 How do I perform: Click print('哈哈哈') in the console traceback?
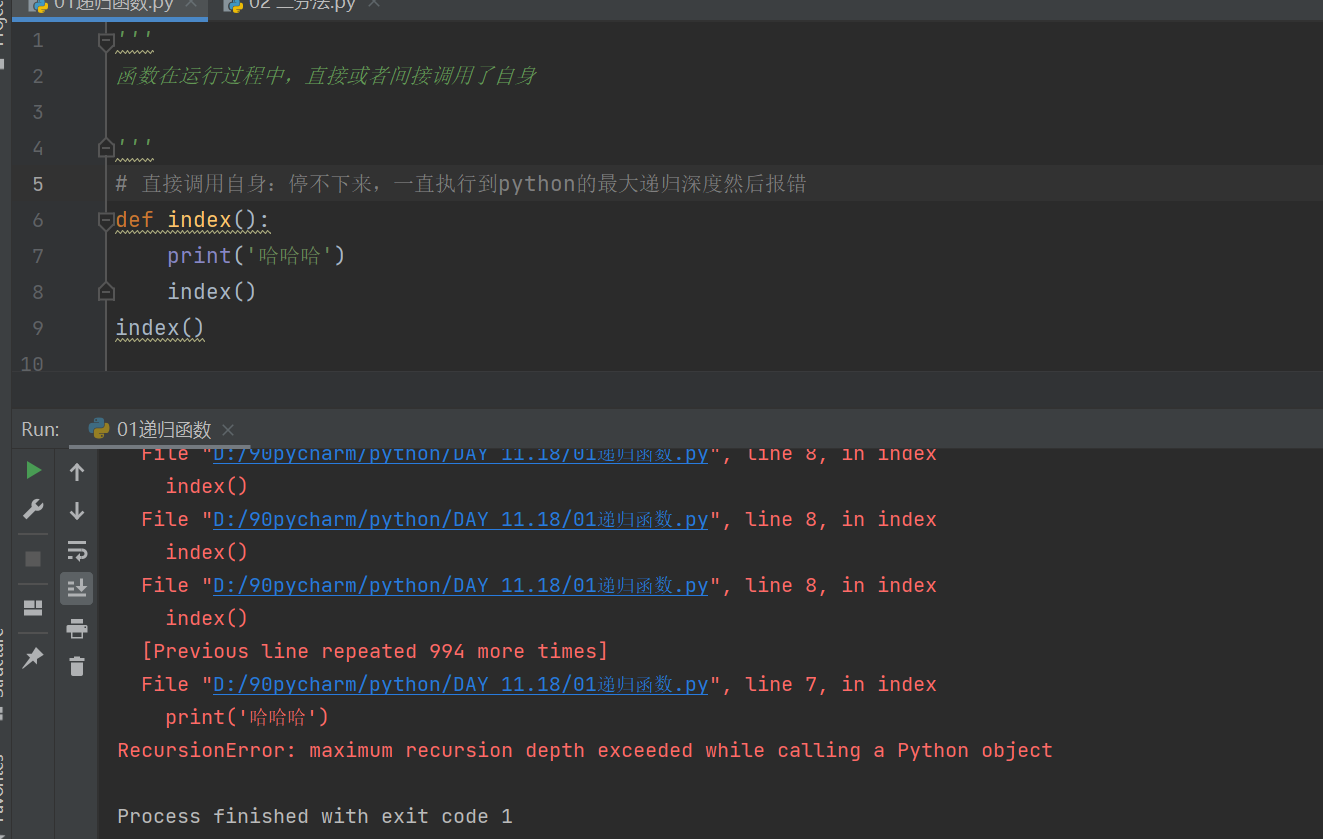point(247,717)
